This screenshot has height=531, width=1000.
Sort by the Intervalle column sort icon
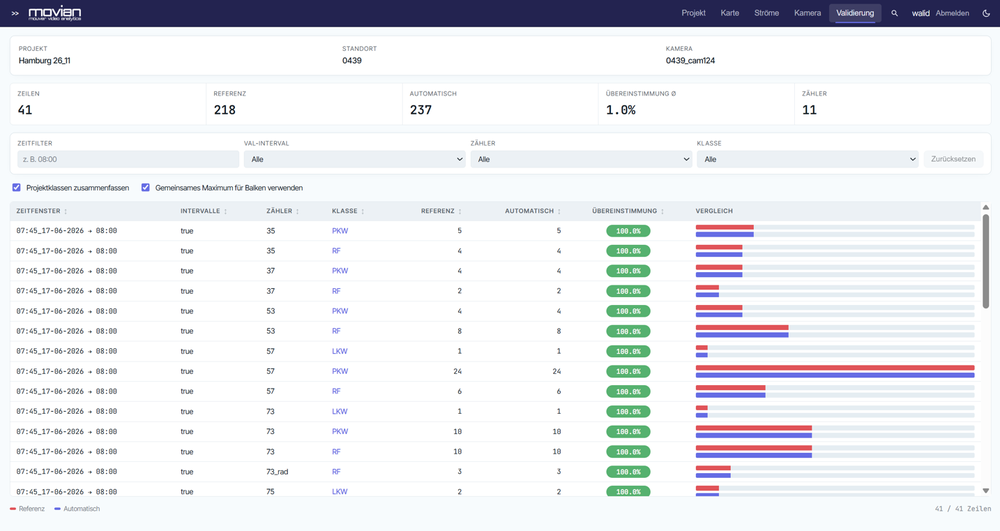coord(225,212)
